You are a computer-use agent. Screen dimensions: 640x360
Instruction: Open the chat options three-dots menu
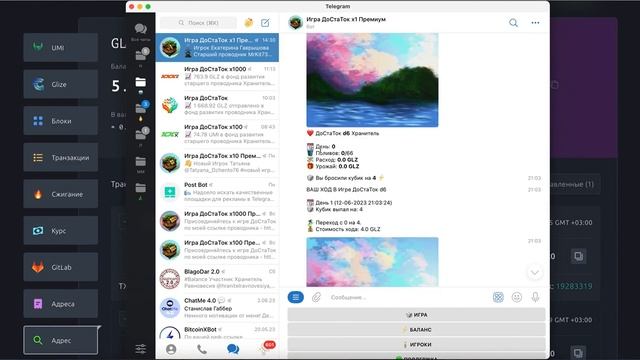[536, 23]
